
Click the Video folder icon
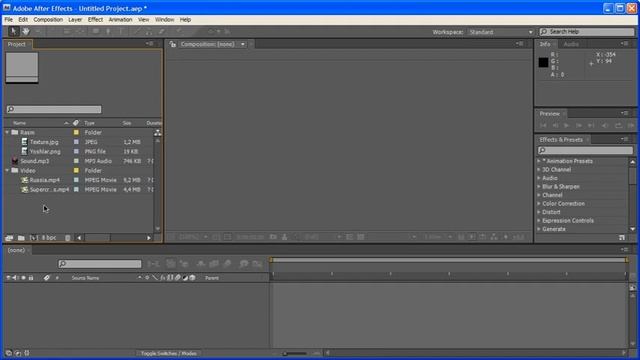tap(15, 170)
